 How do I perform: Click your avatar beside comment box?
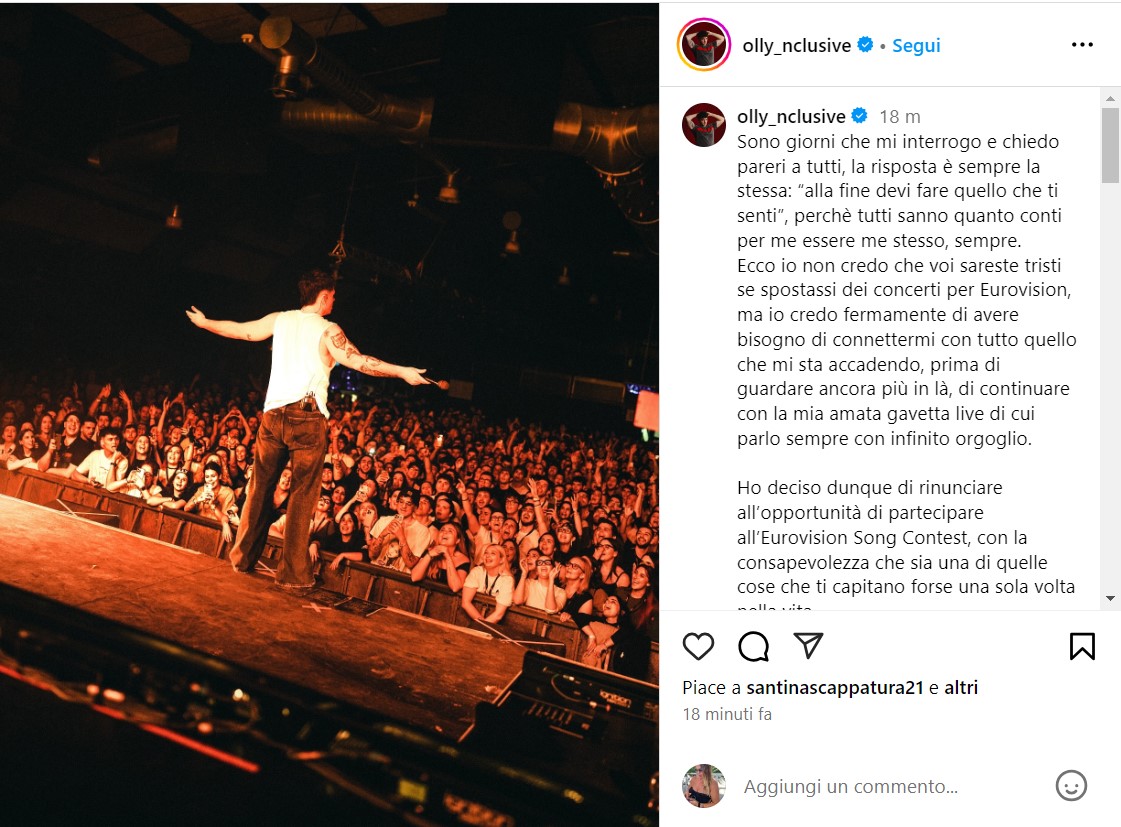pos(703,786)
